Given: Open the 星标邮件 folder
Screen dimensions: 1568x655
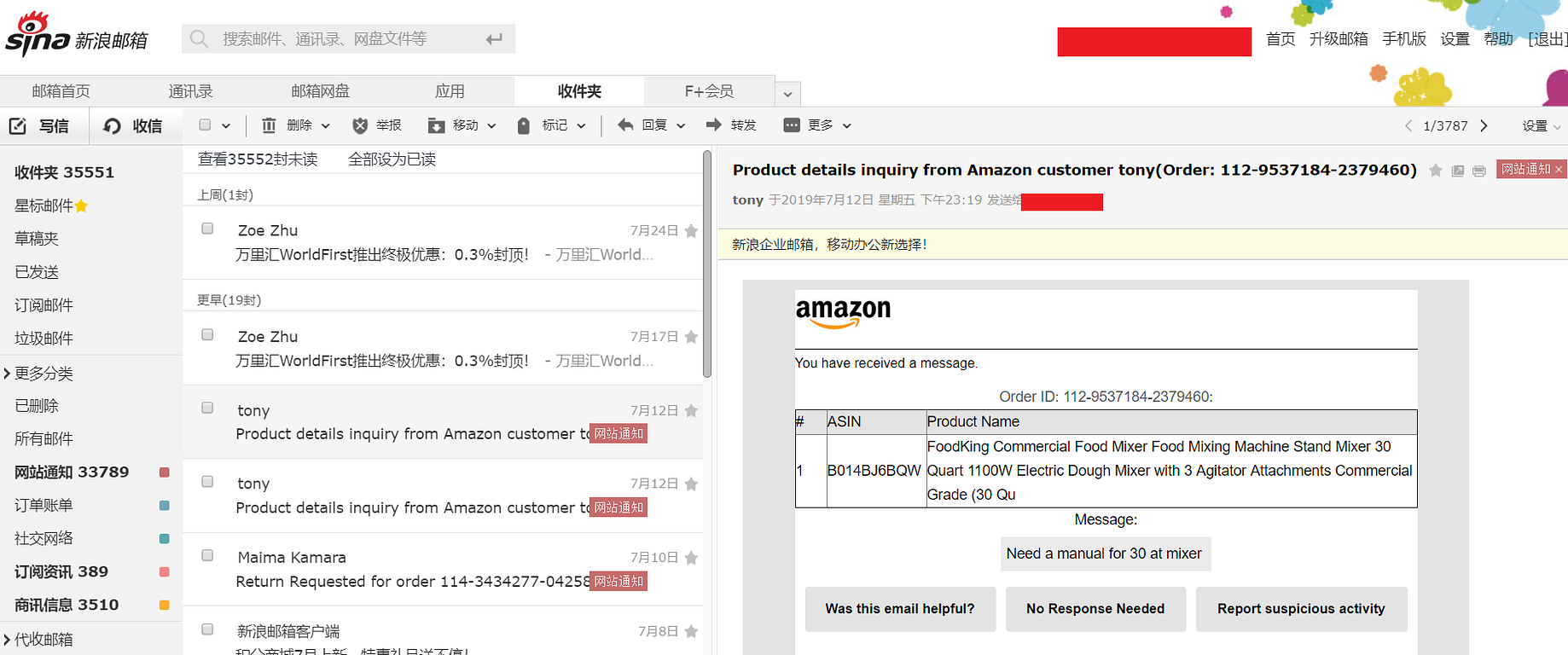Looking at the screenshot, I should pyautogui.click(x=50, y=206).
